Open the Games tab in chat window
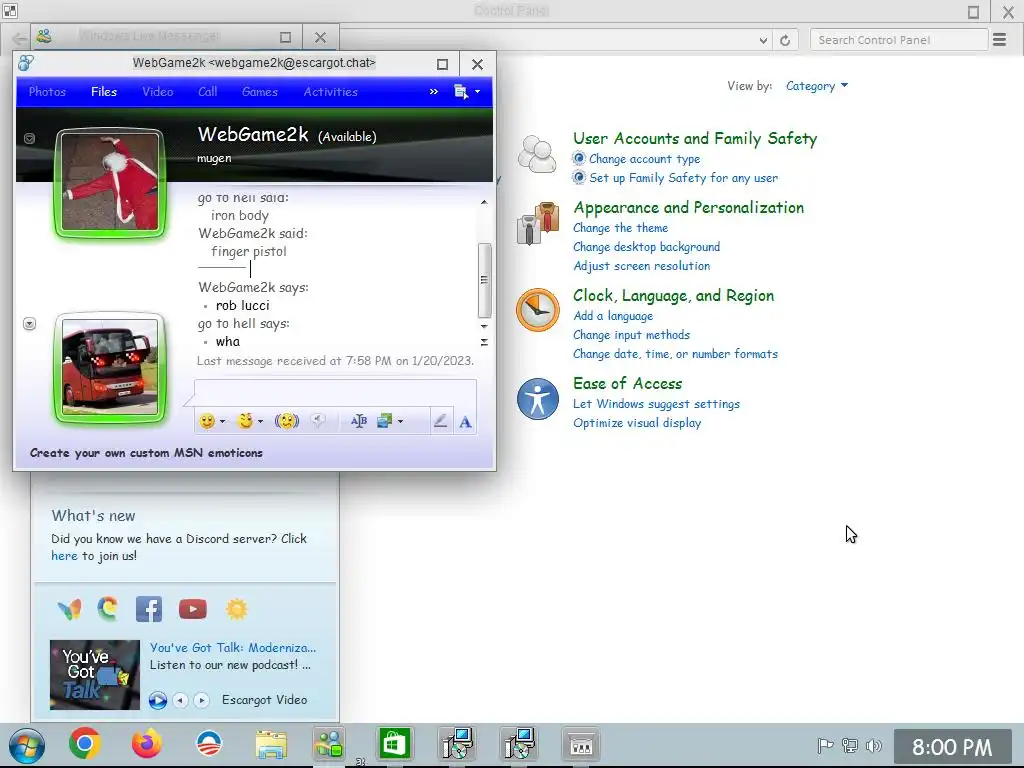The width and height of the screenshot is (1024, 768). (x=260, y=92)
